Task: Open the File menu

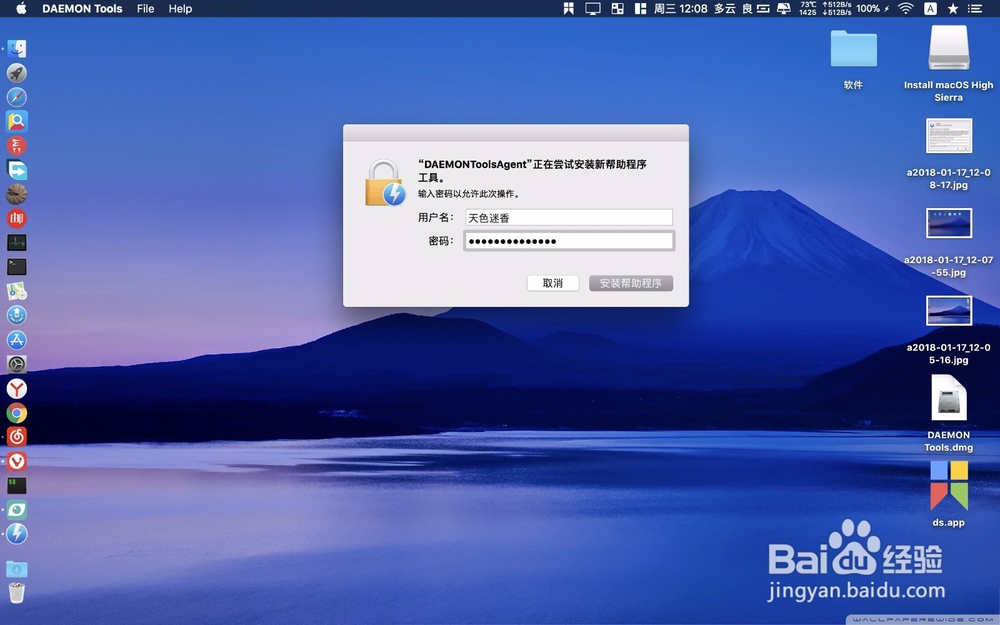Action: [145, 8]
